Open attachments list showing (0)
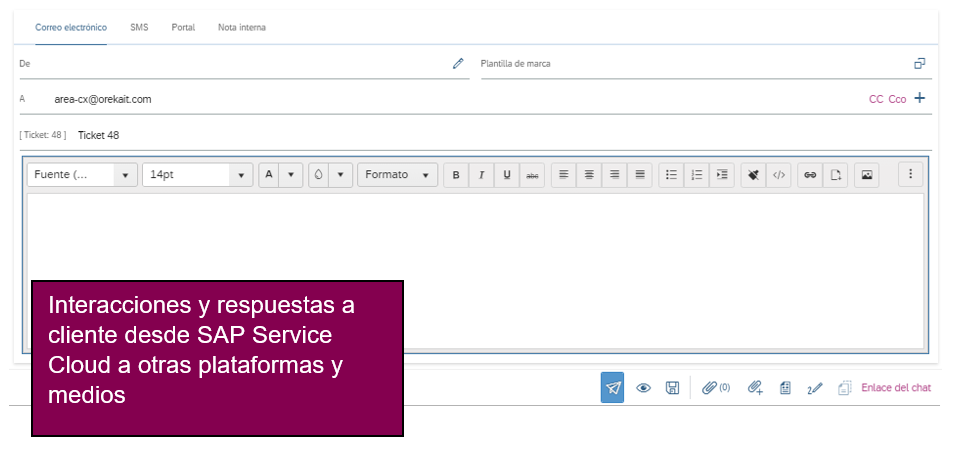Viewport: 955px width, 476px height. click(716, 388)
